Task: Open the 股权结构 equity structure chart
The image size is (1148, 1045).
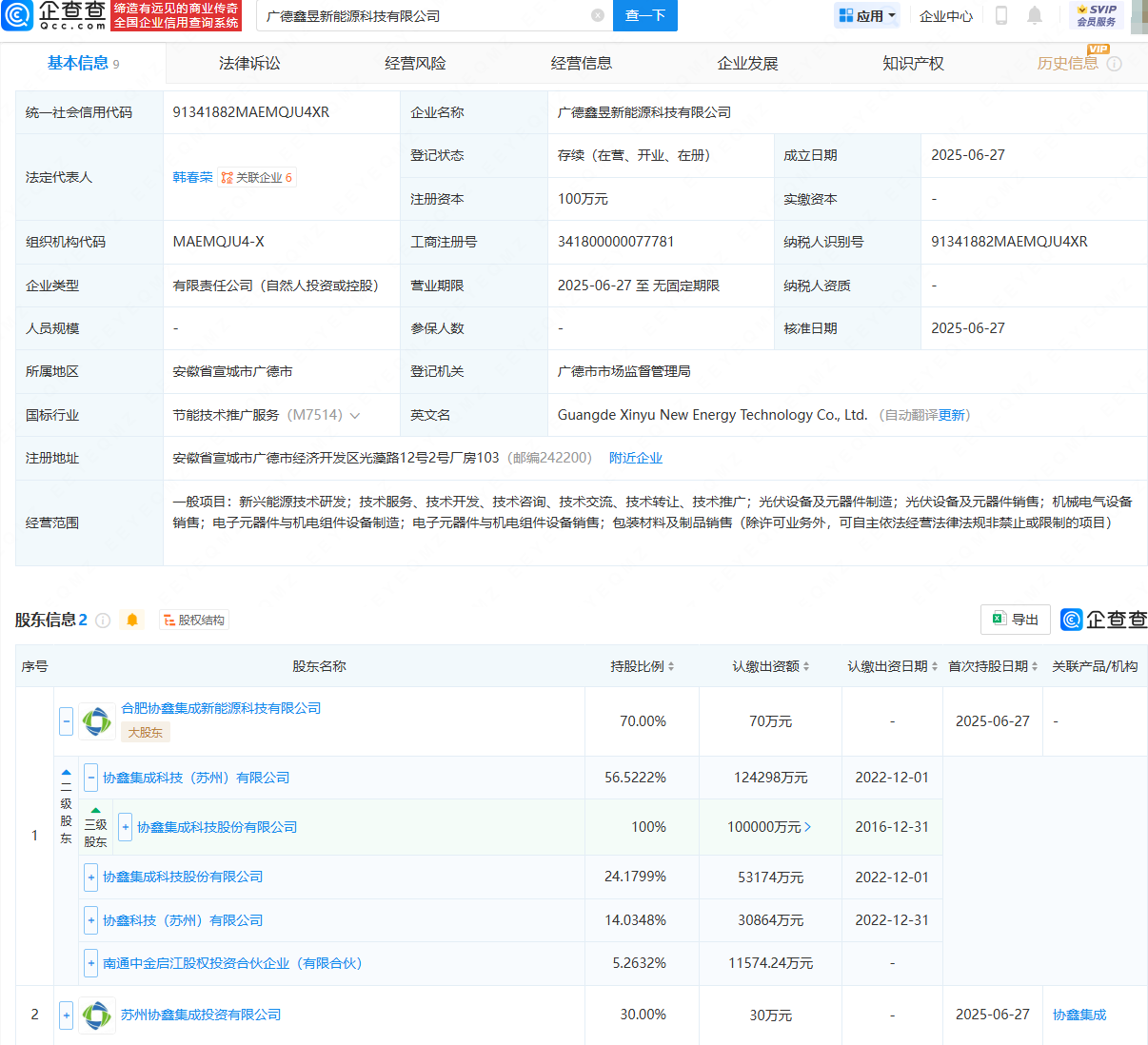Action: click(193, 620)
